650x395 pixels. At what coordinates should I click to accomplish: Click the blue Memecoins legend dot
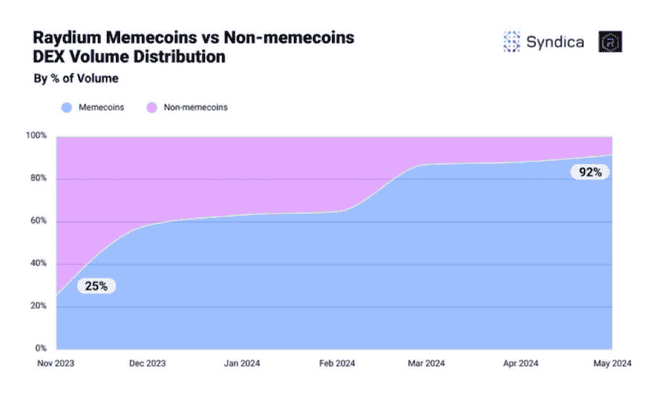(67, 108)
